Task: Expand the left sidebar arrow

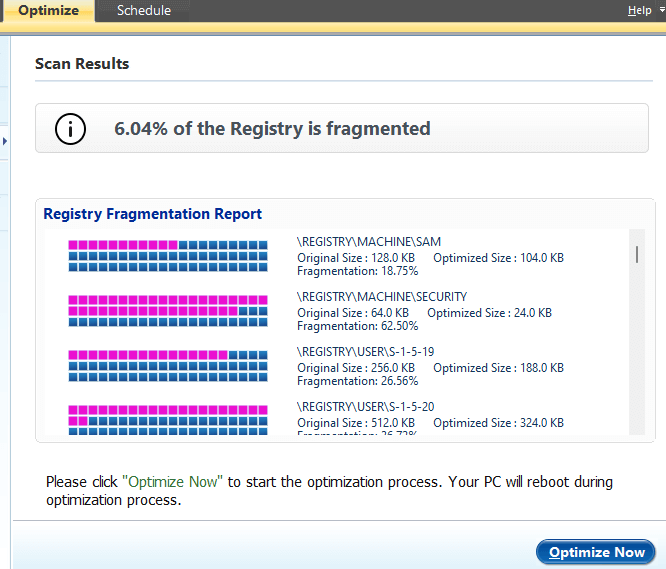Action: click(5, 142)
